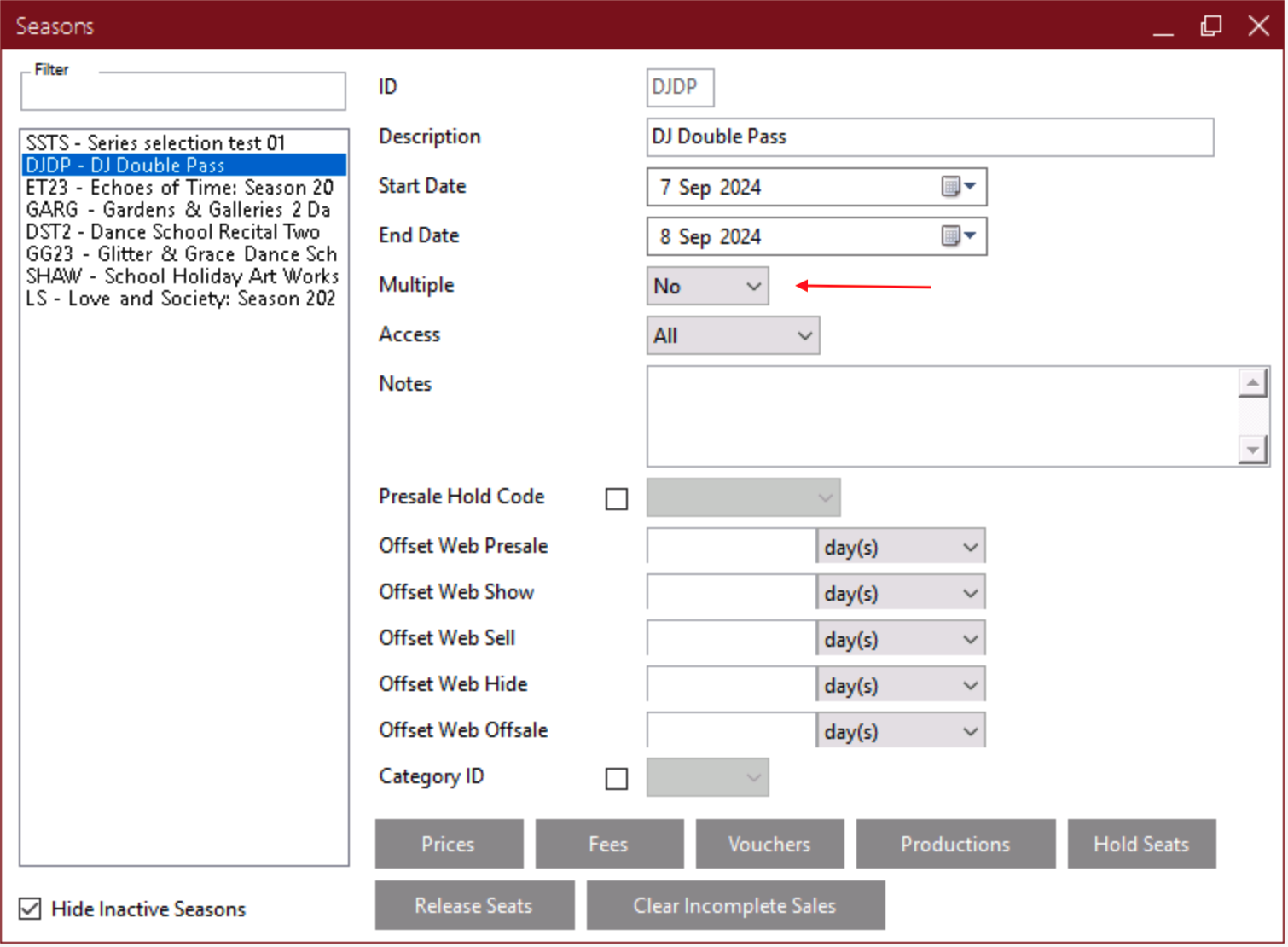This screenshot has width=1288, height=947.
Task: Click the Offset Web Presale number field
Action: (732, 547)
